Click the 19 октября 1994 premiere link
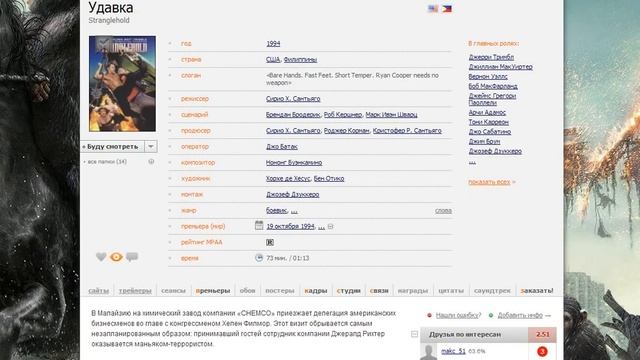Screen dimensions: 640x360 (291, 227)
